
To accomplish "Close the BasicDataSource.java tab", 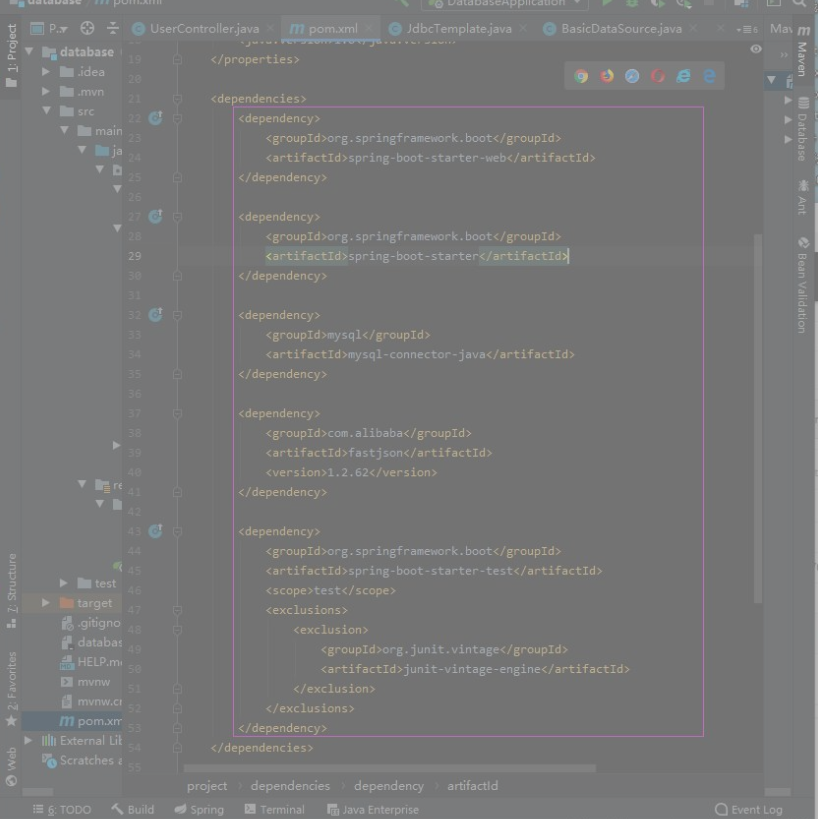I will [693, 29].
